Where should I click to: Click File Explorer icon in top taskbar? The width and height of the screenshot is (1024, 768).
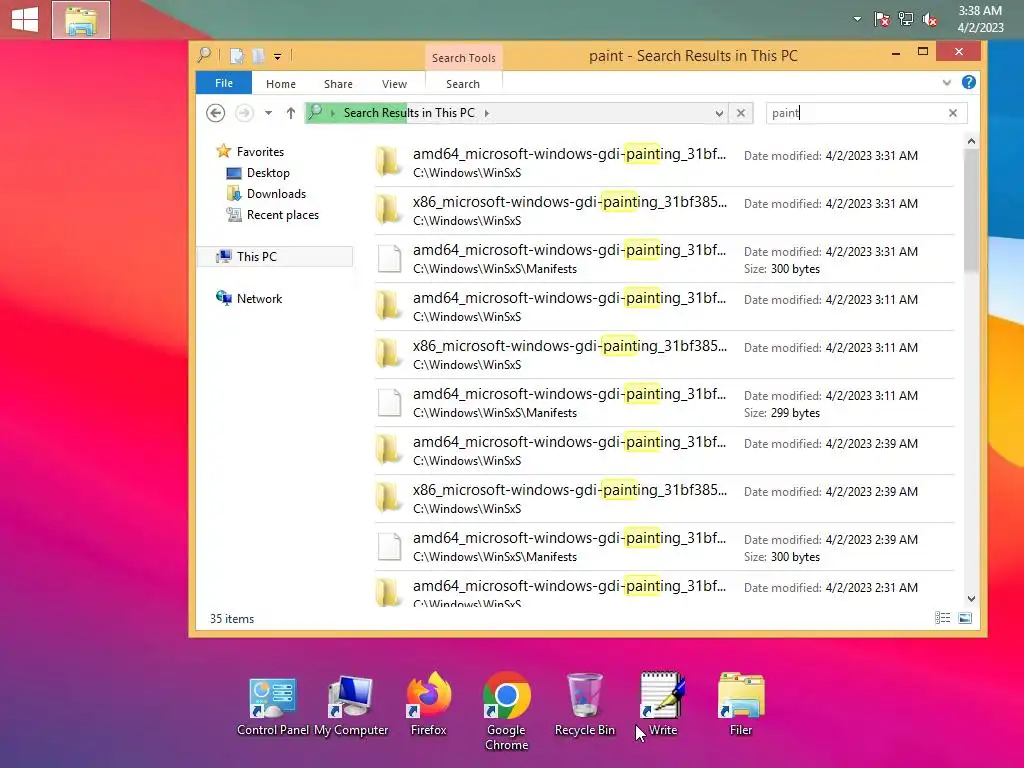tap(81, 20)
